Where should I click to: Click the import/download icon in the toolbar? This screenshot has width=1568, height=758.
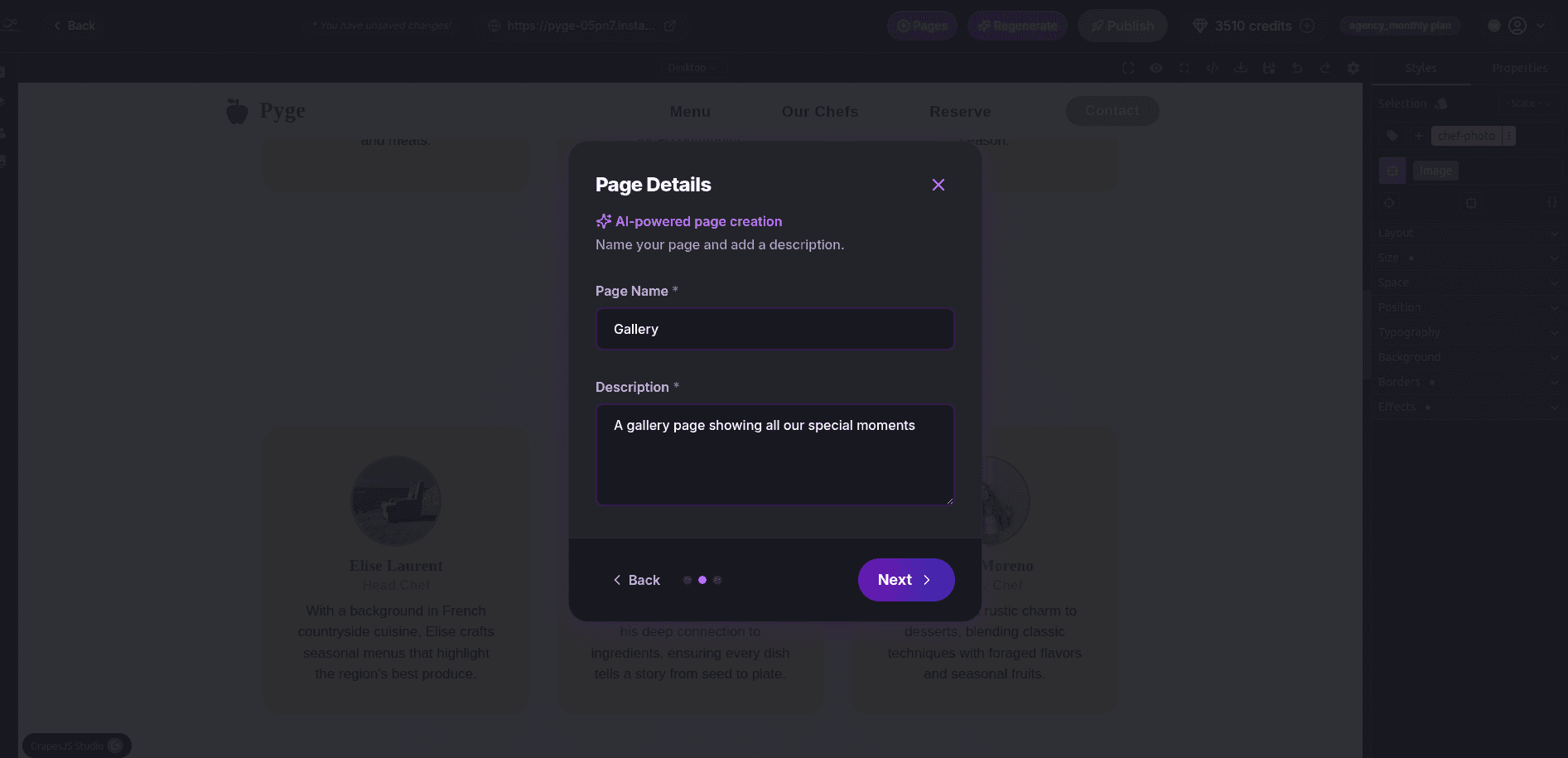click(1241, 68)
